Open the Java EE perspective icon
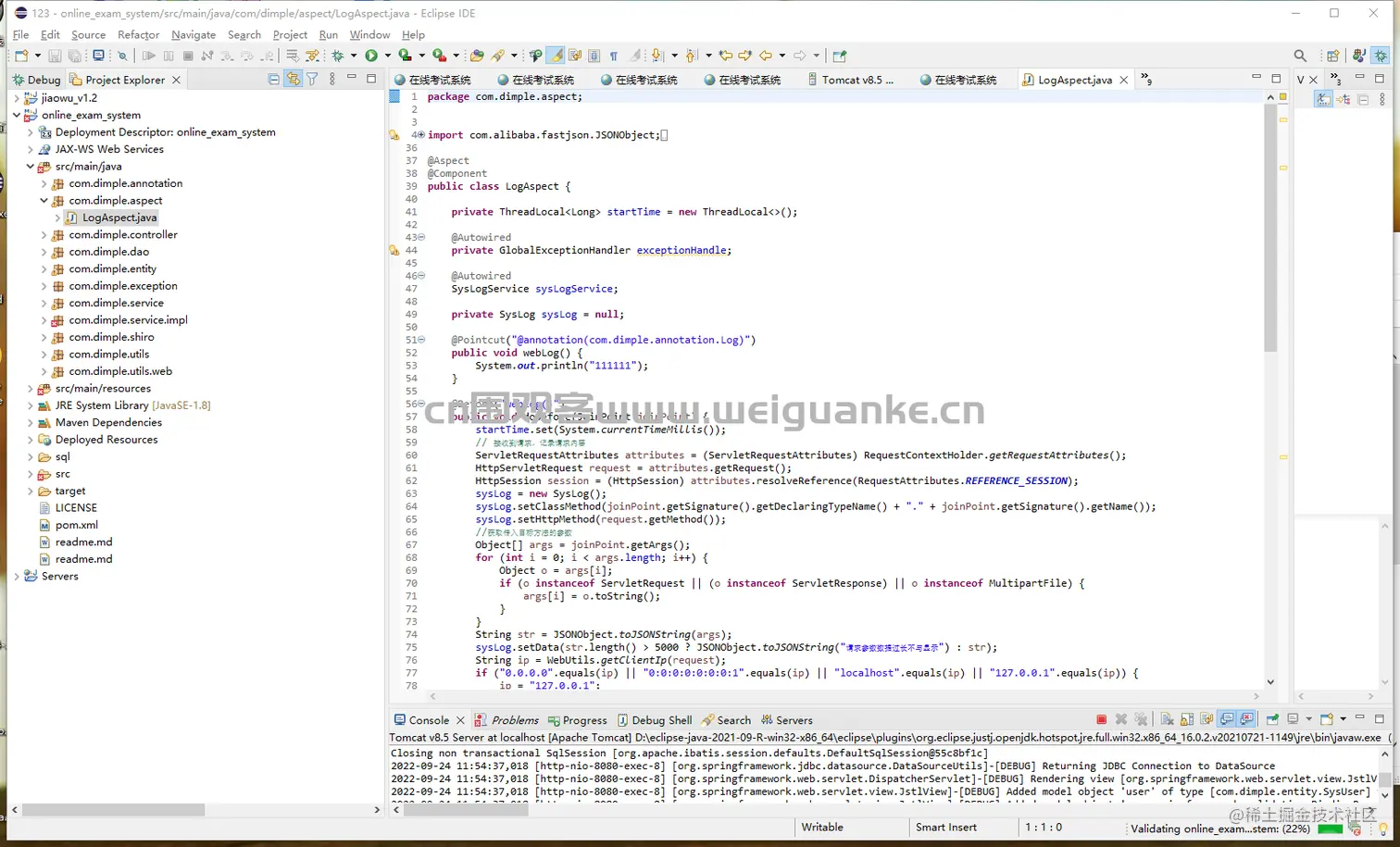The width and height of the screenshot is (1400, 847). 1358,56
